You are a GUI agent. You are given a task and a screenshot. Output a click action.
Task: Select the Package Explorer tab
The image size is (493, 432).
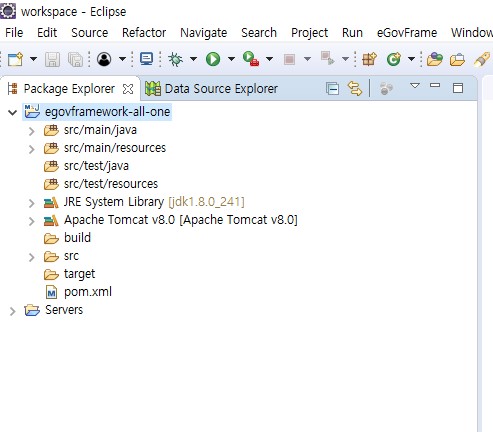pos(69,89)
